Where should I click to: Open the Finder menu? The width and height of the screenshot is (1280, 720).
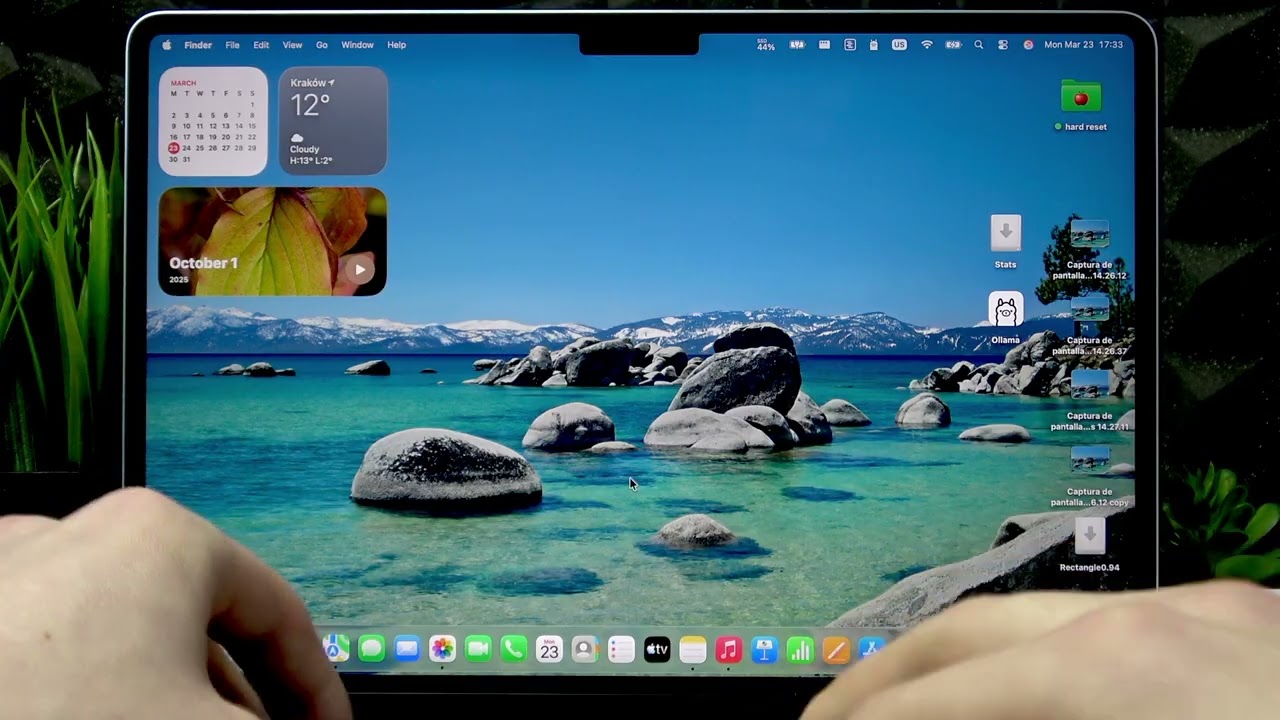pyautogui.click(x=198, y=45)
